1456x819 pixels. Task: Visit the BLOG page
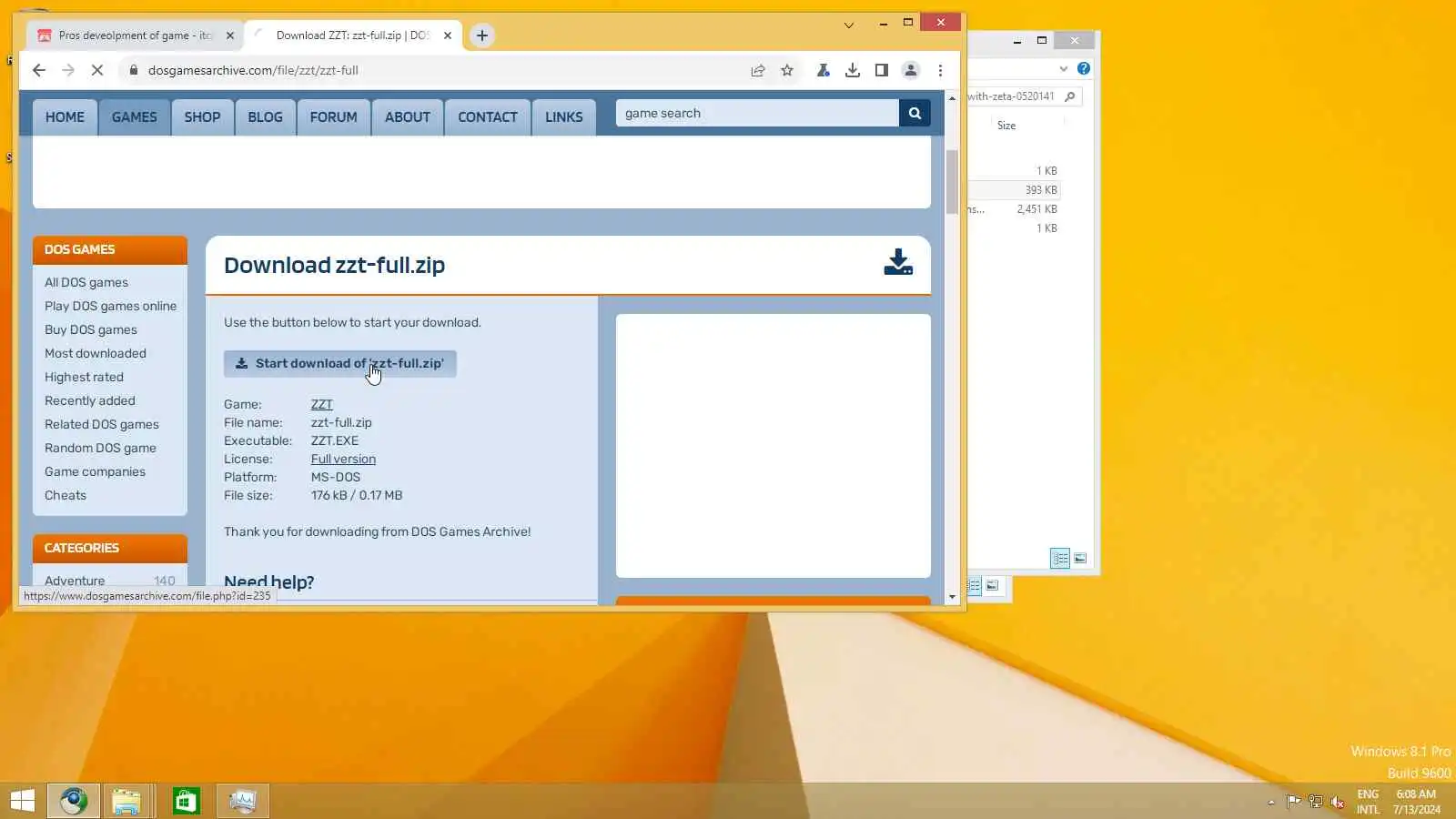coord(265,117)
